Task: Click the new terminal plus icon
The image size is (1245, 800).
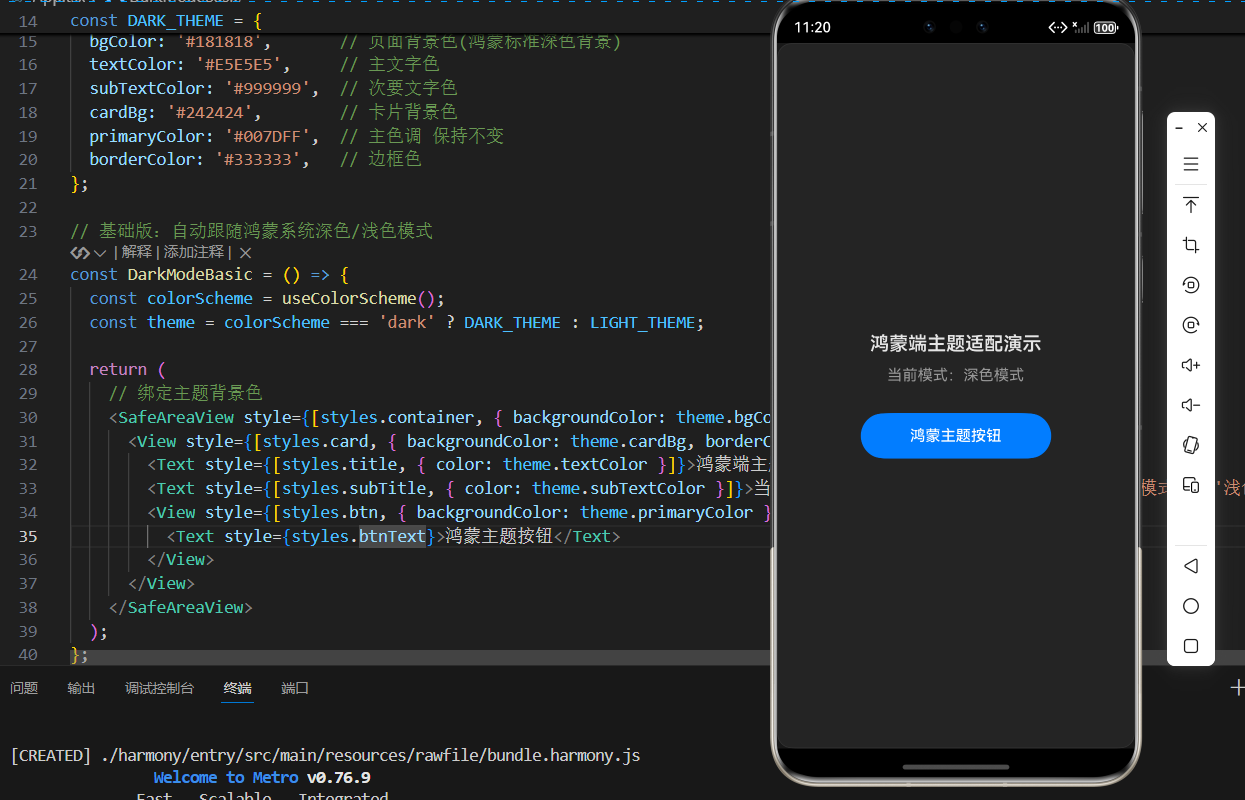Action: [x=1237, y=688]
